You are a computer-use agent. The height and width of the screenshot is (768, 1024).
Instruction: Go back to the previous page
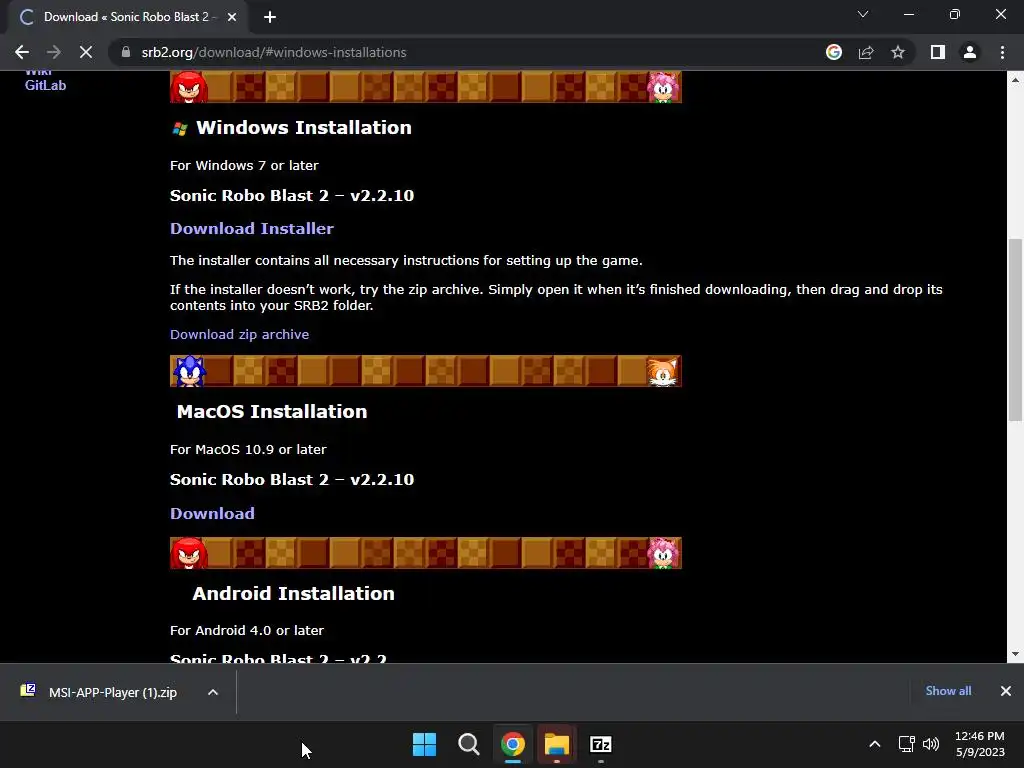pyautogui.click(x=22, y=52)
